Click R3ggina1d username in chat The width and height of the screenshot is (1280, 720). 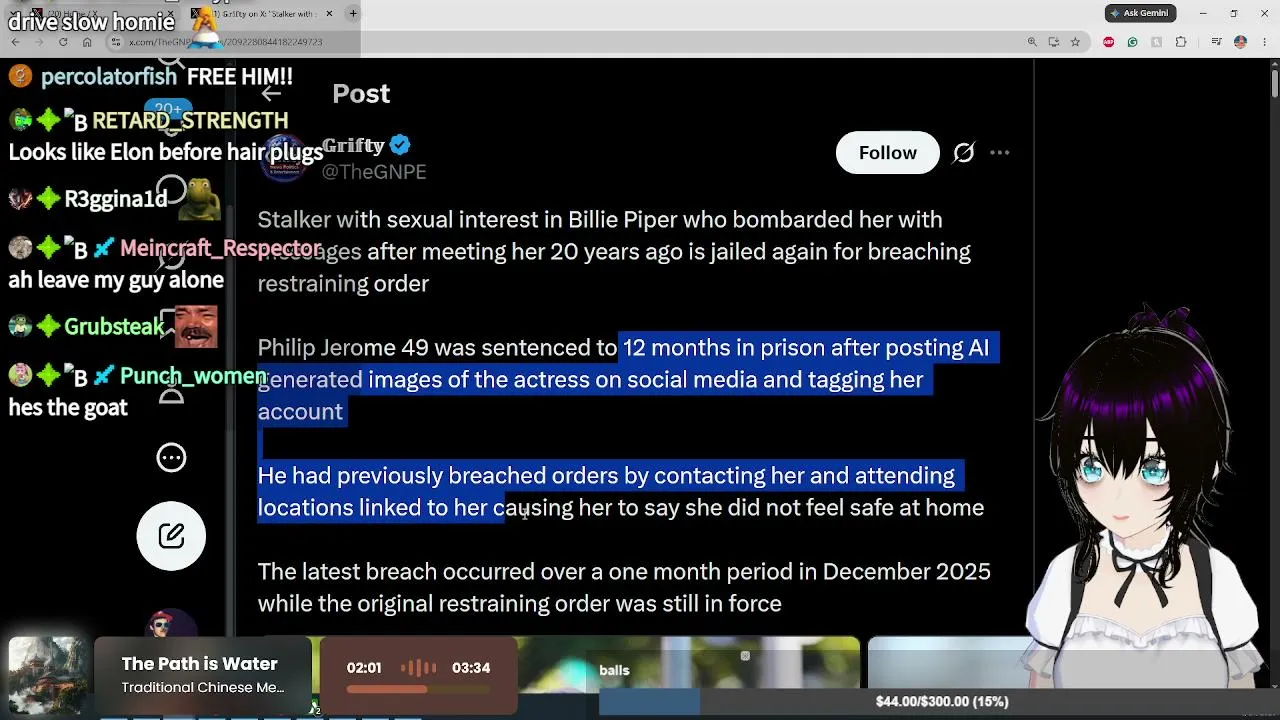116,199
